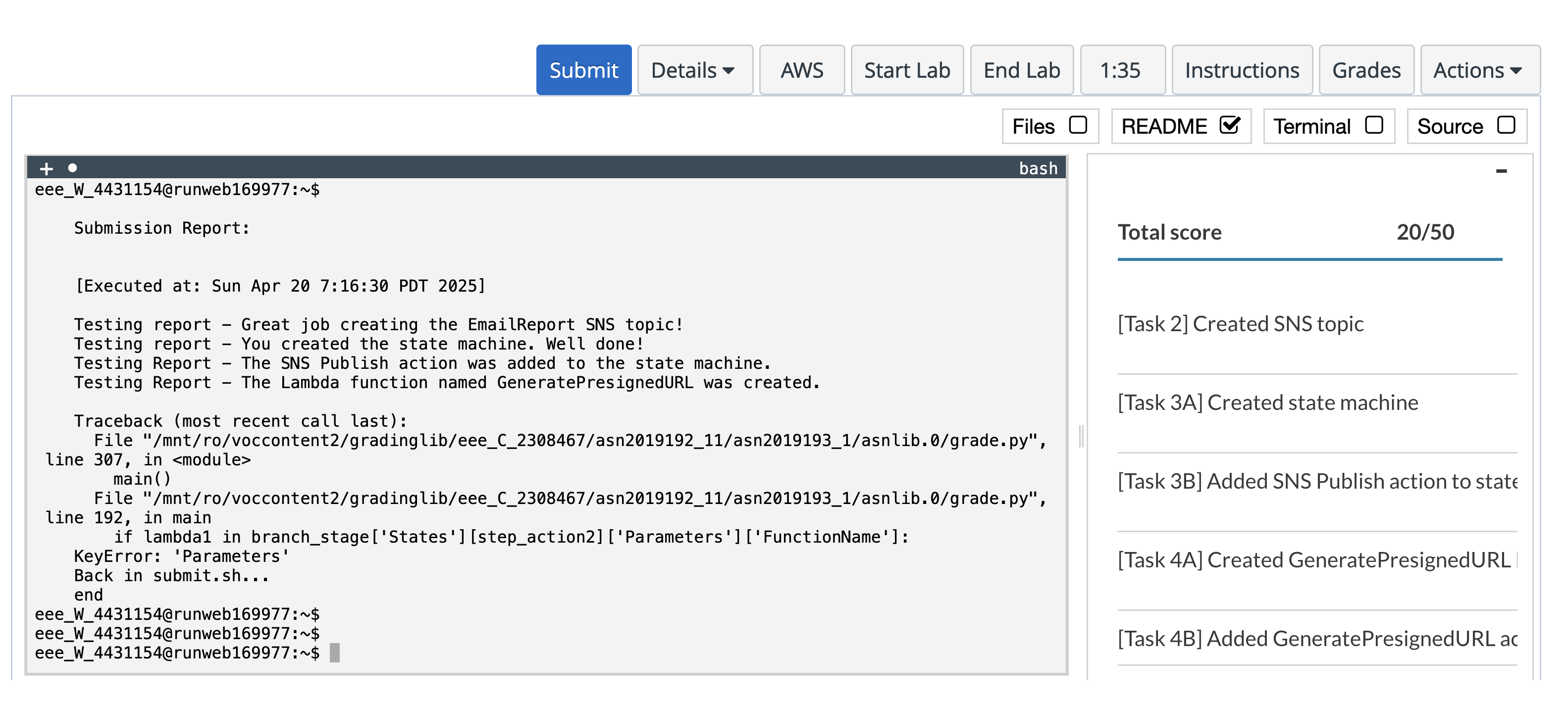Select Task 2 Created SNS topic row
The width and height of the screenshot is (1568, 704).
[x=1317, y=324]
